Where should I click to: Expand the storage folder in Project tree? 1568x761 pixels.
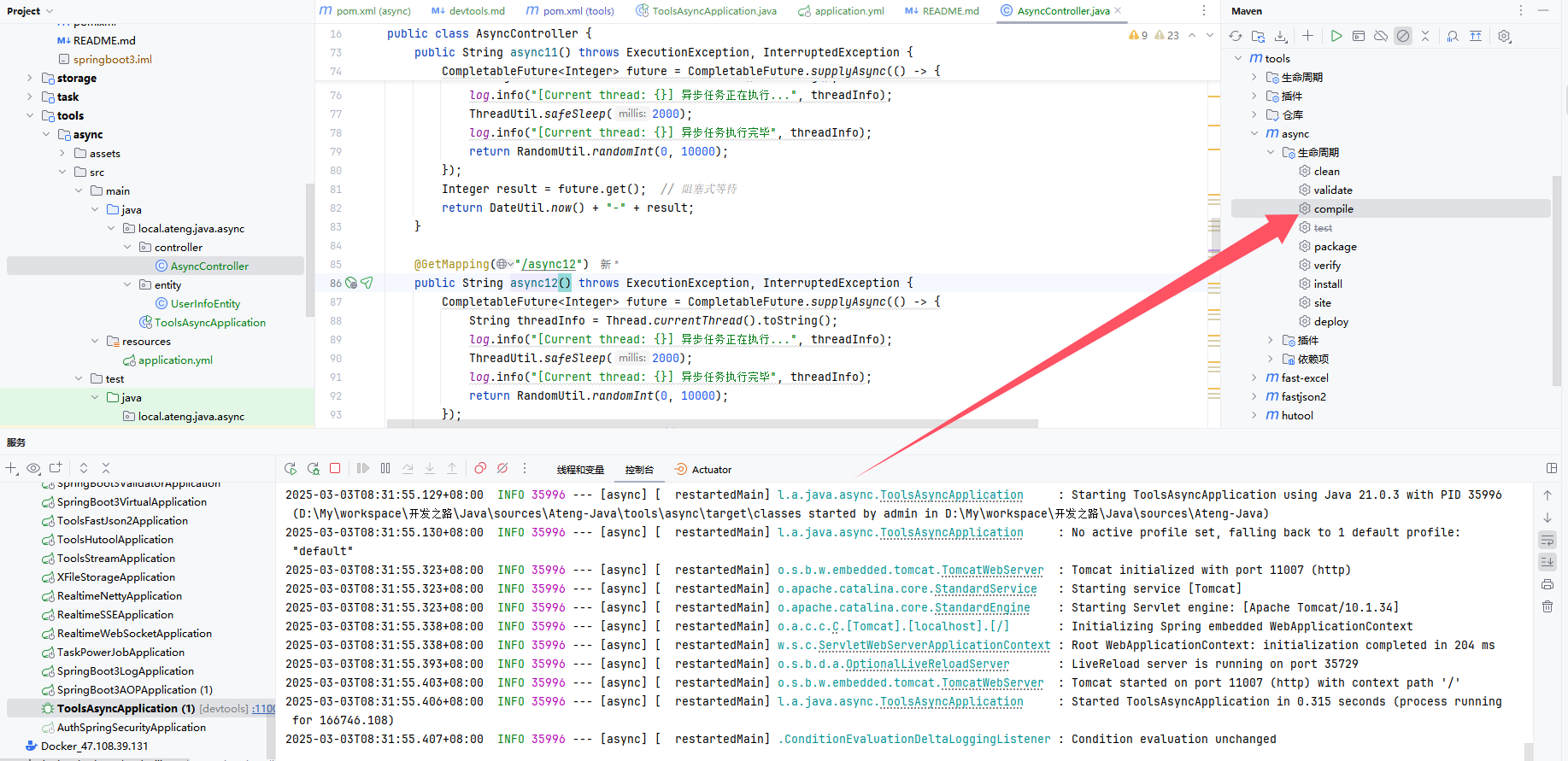(x=30, y=78)
